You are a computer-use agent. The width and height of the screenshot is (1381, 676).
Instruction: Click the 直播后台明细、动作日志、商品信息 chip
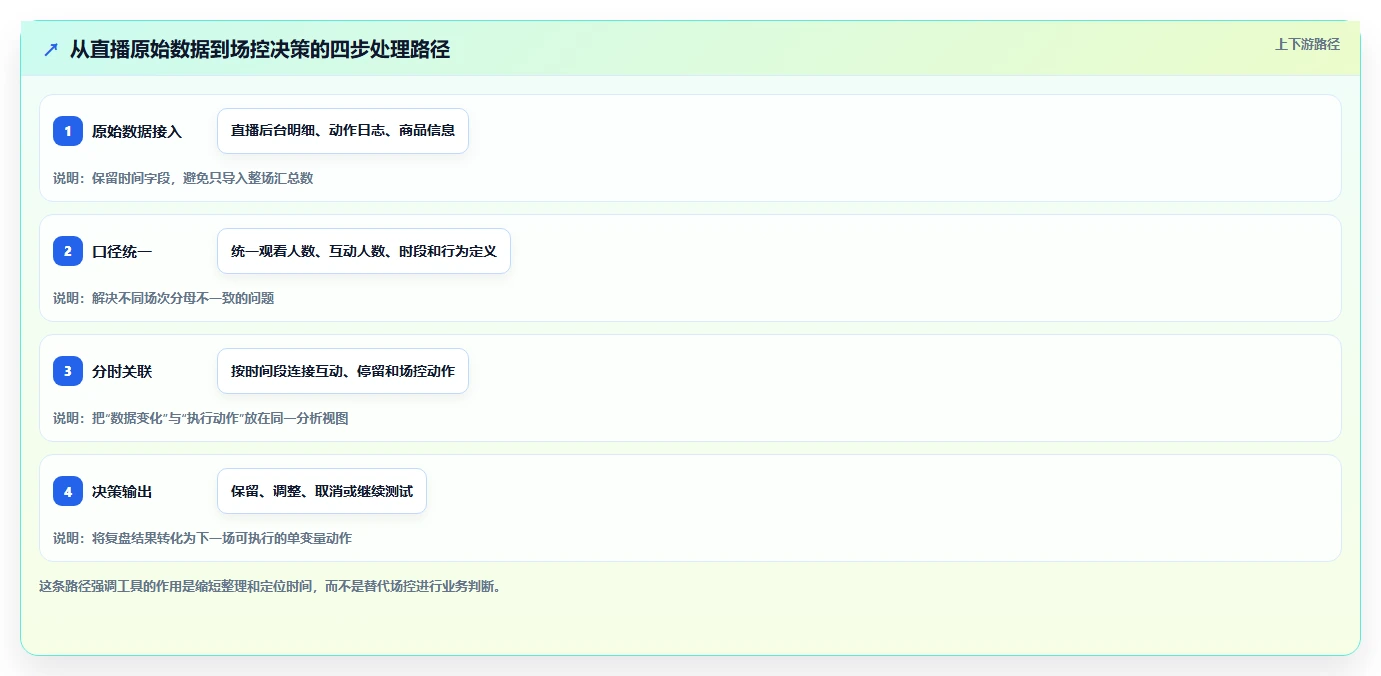pos(343,131)
